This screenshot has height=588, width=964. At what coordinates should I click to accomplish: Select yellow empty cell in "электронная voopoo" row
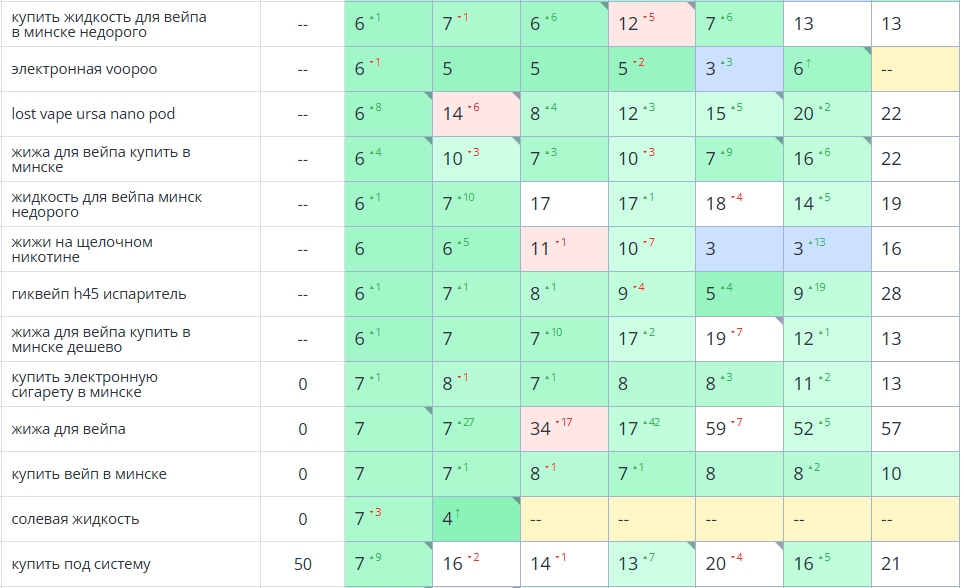915,69
